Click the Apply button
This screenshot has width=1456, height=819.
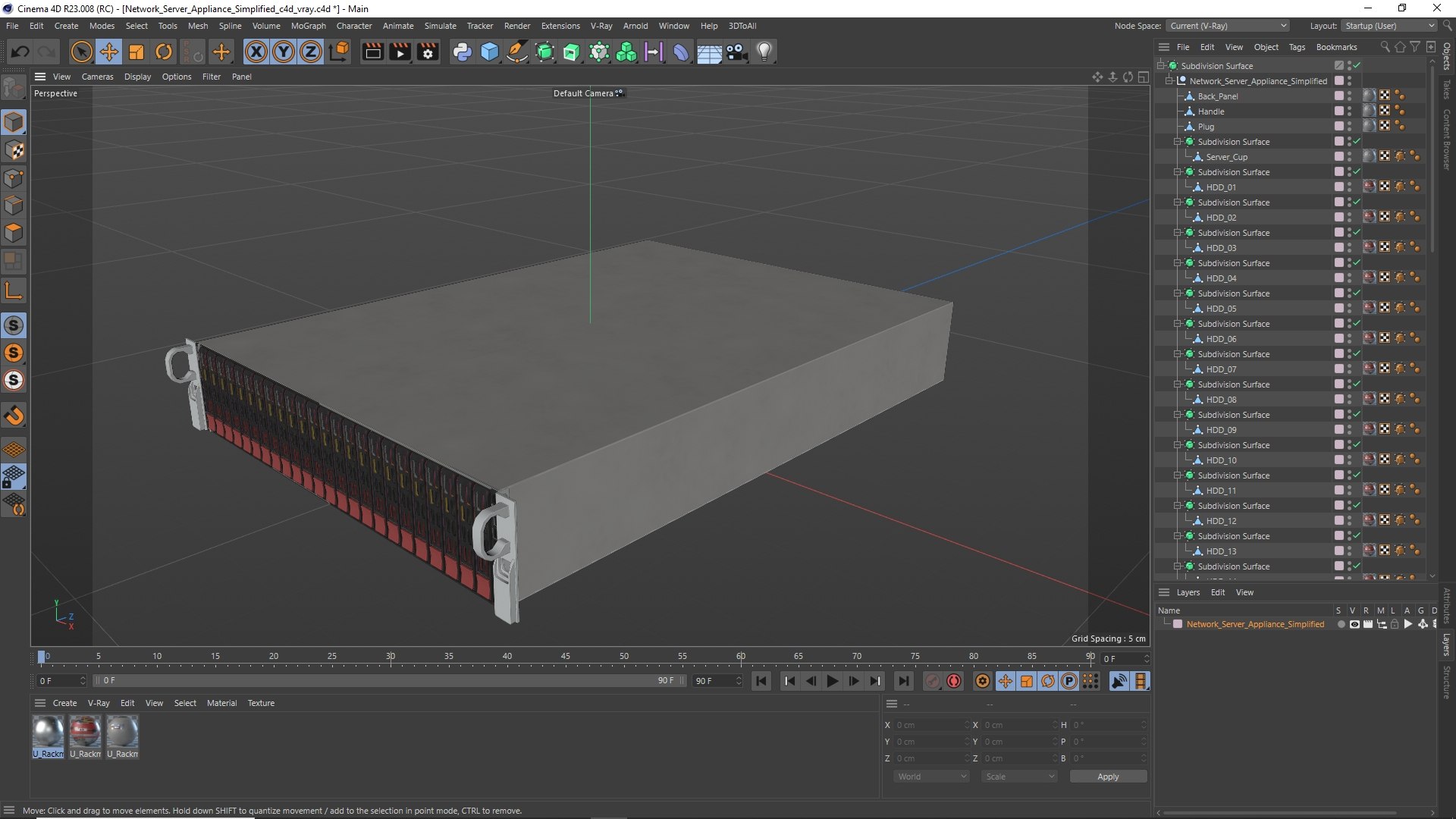click(x=1108, y=777)
